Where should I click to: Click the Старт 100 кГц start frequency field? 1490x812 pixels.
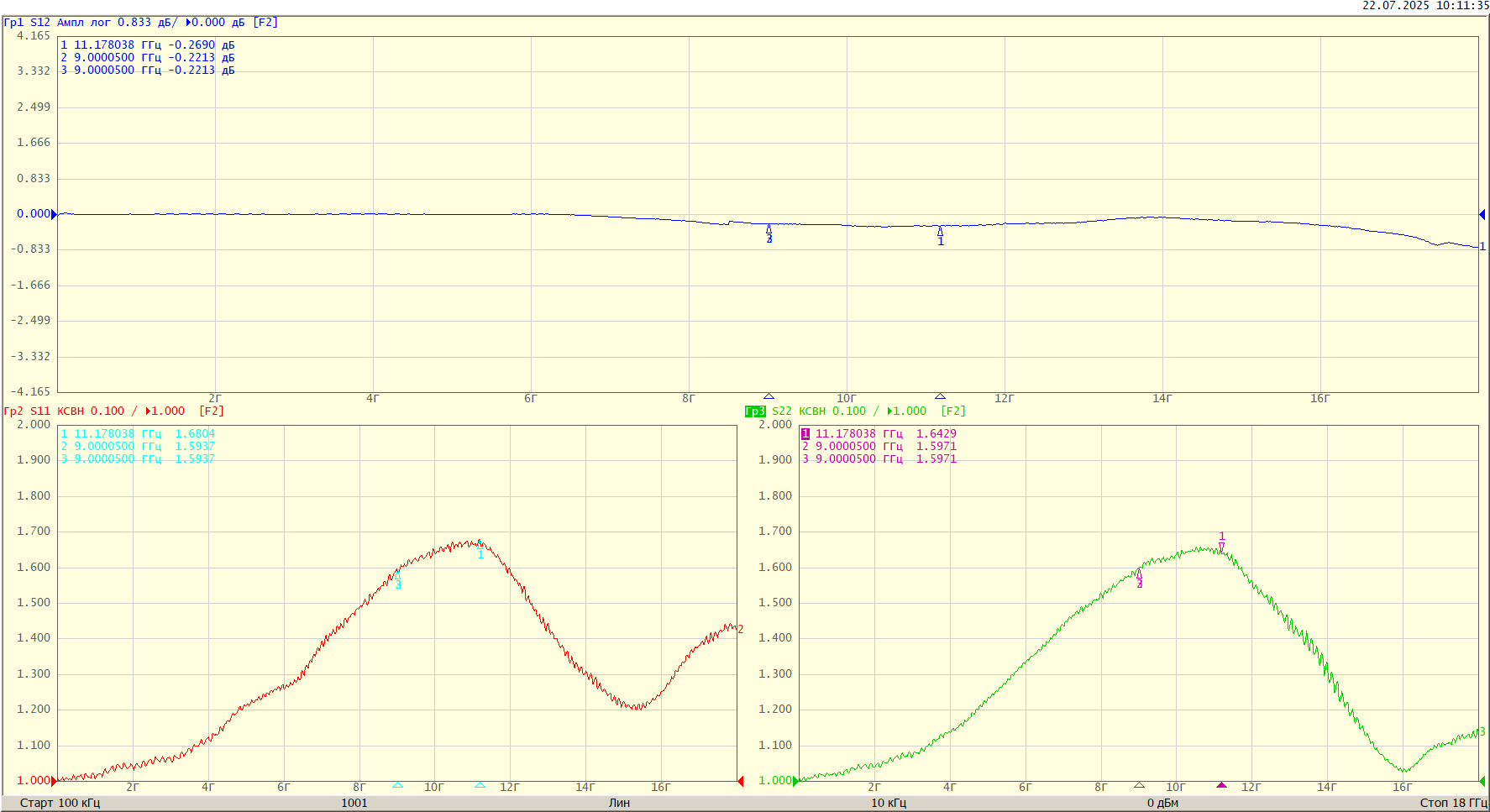pyautogui.click(x=60, y=804)
